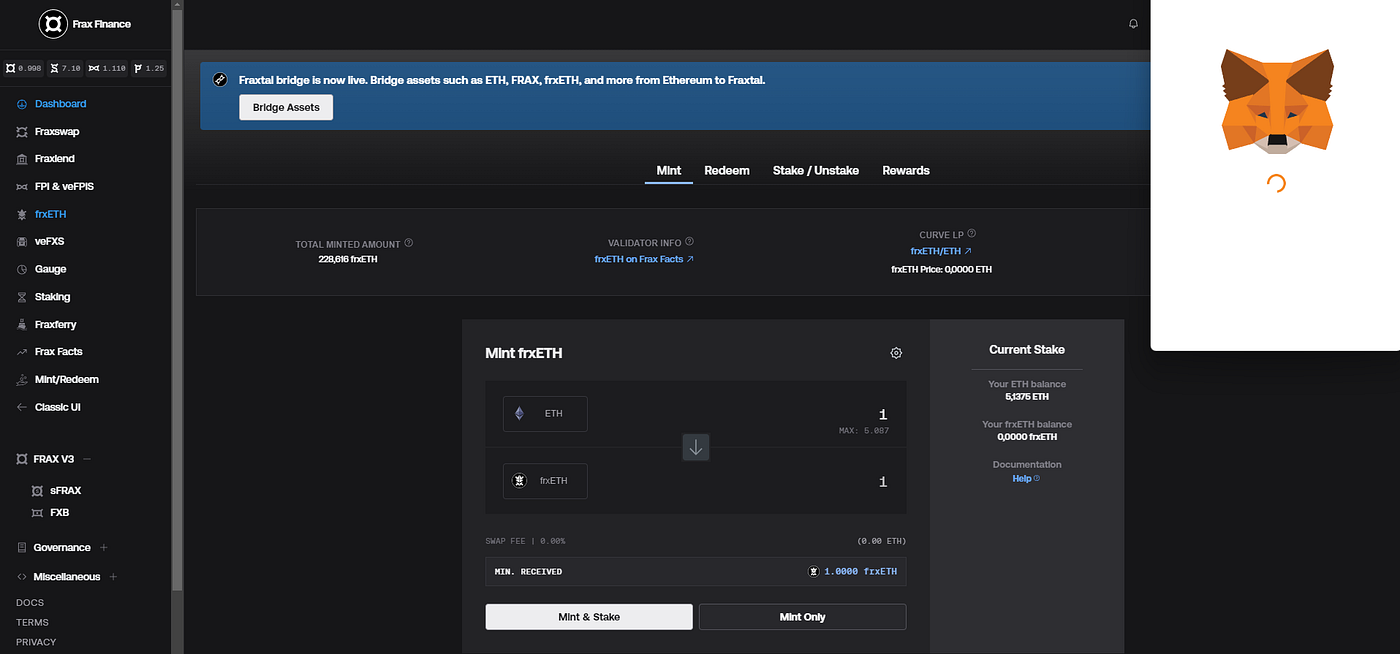Expand the Miscellaneous section
This screenshot has height=654, width=1400.
(x=113, y=577)
